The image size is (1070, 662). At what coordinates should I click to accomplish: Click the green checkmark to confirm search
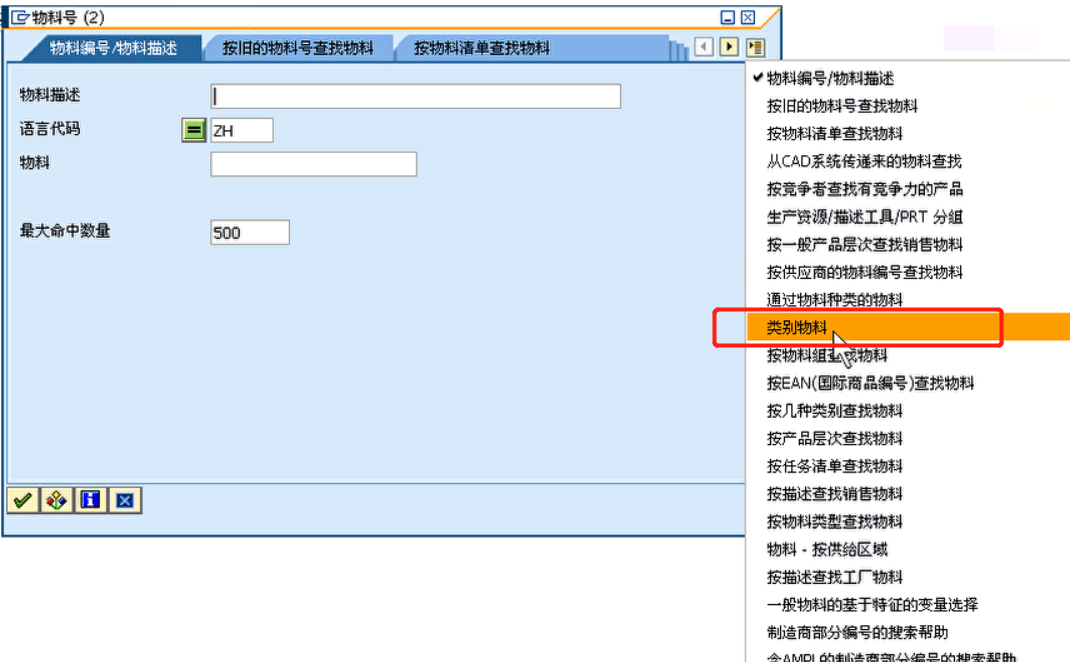click(x=22, y=500)
